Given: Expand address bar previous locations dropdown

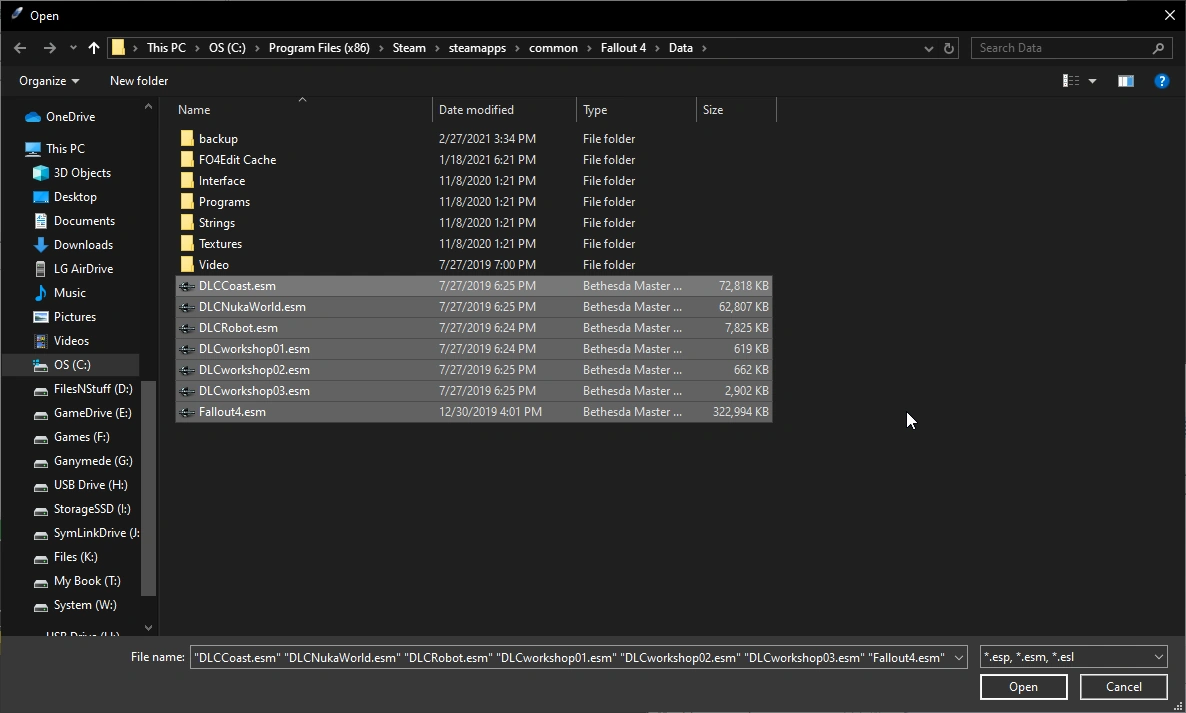Looking at the screenshot, I should 928,48.
